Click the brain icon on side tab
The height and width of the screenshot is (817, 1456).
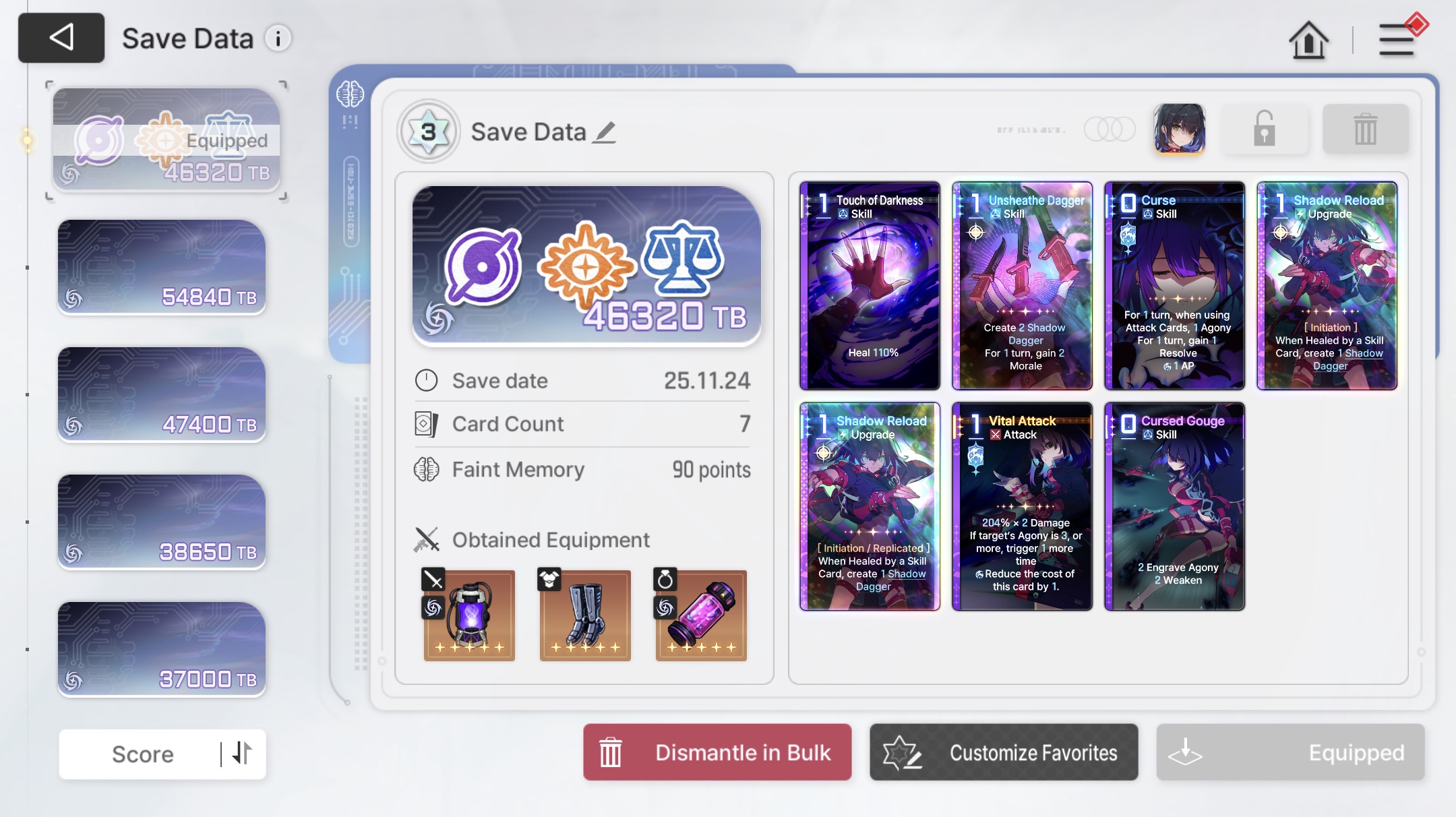coord(350,94)
